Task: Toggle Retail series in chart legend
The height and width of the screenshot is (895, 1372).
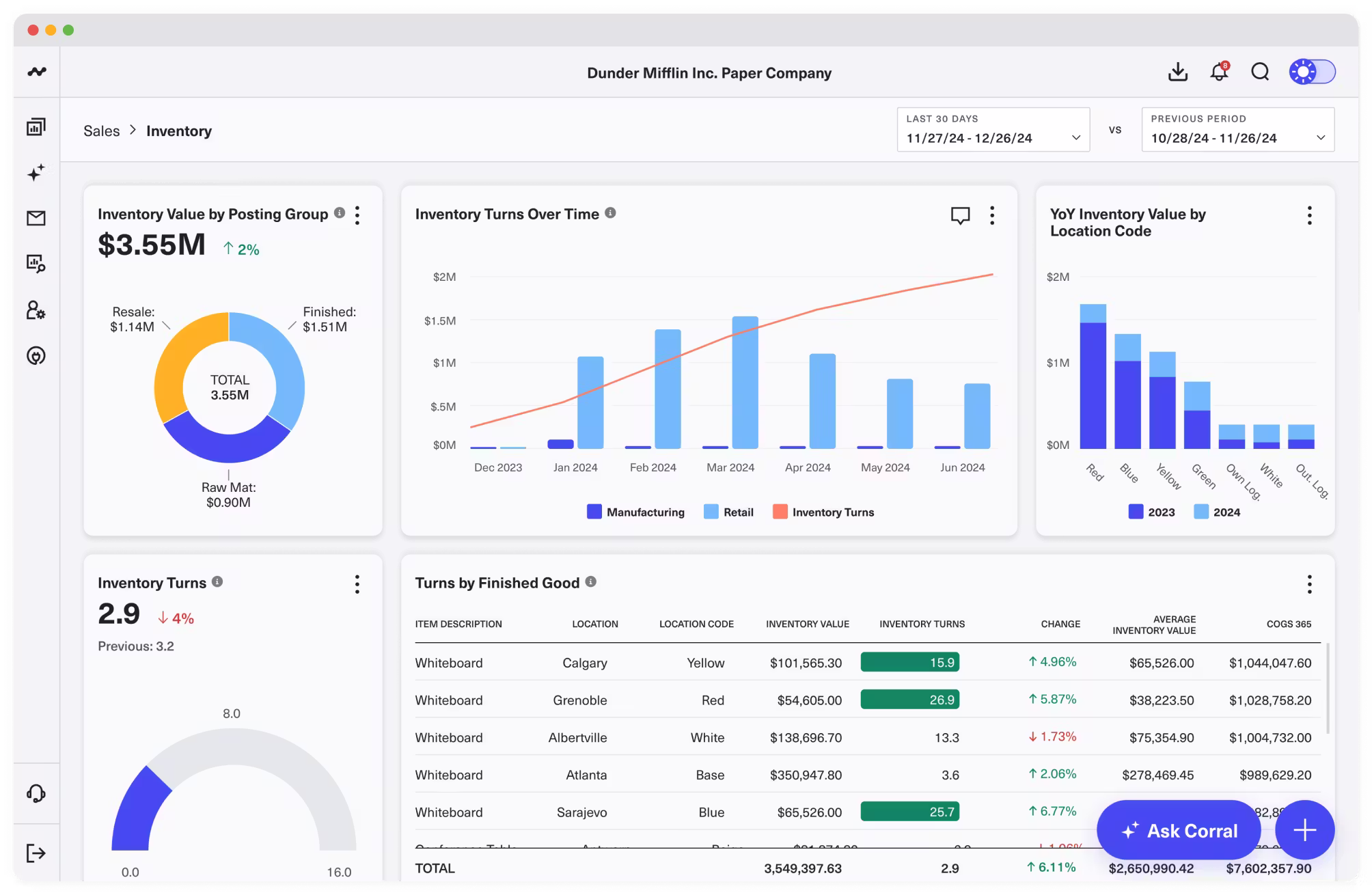Action: (728, 512)
